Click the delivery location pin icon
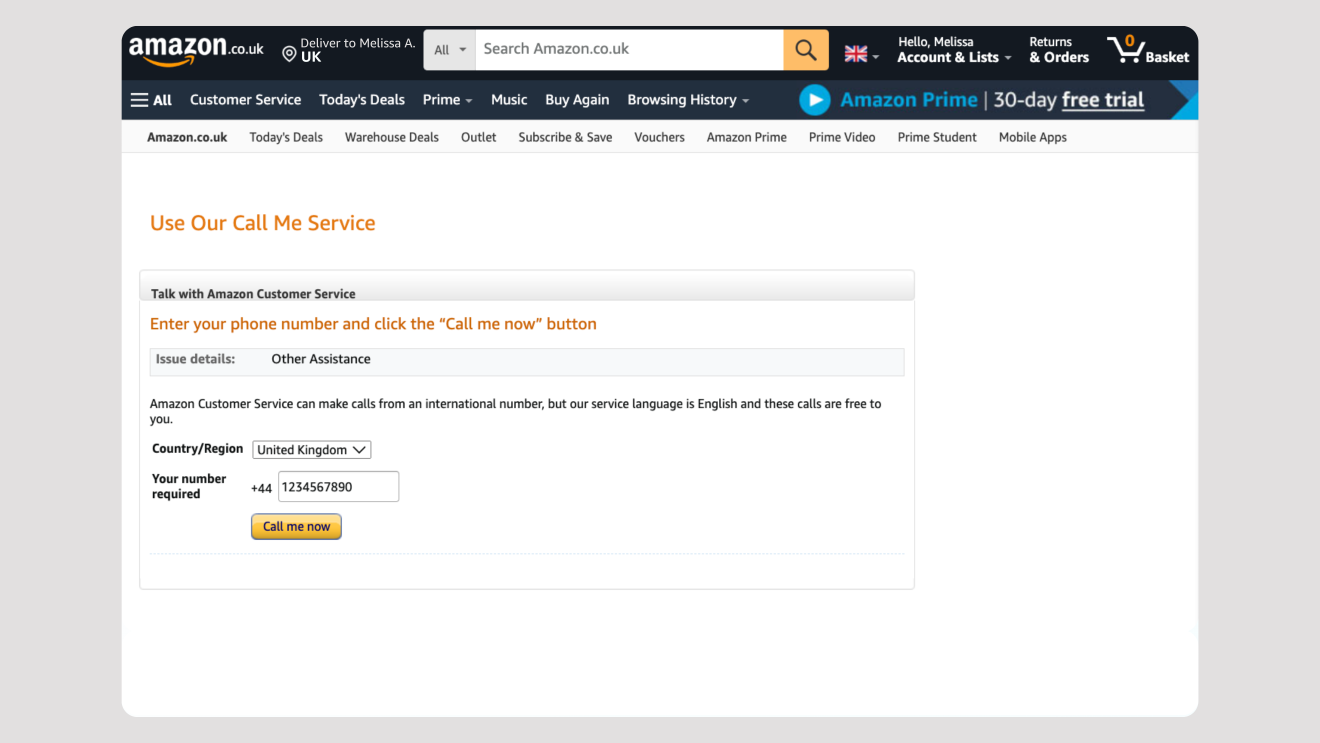 [289, 54]
